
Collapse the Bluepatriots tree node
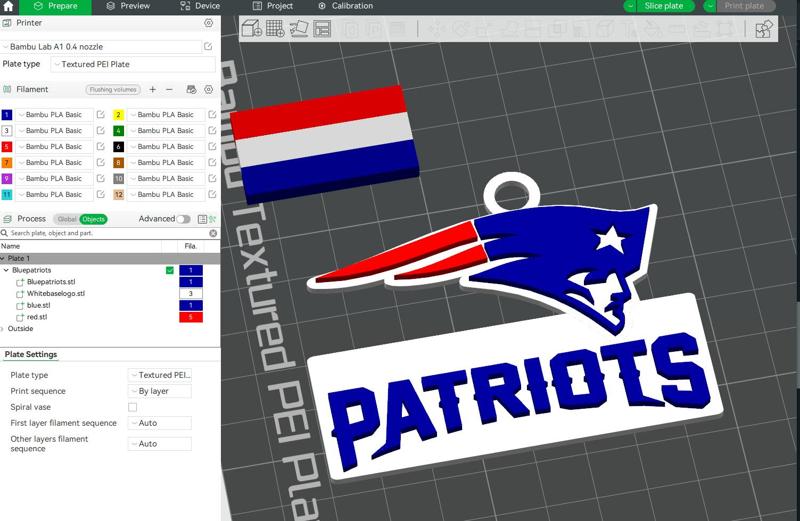point(6,270)
